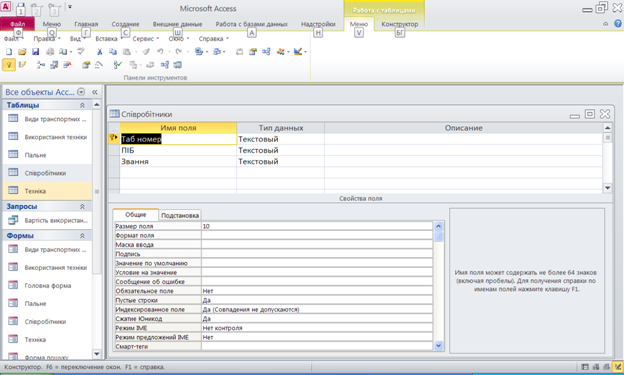Screen dimensions: 624x375
Task: Open the Файл dropdown menu in toolbar
Action: (13, 39)
